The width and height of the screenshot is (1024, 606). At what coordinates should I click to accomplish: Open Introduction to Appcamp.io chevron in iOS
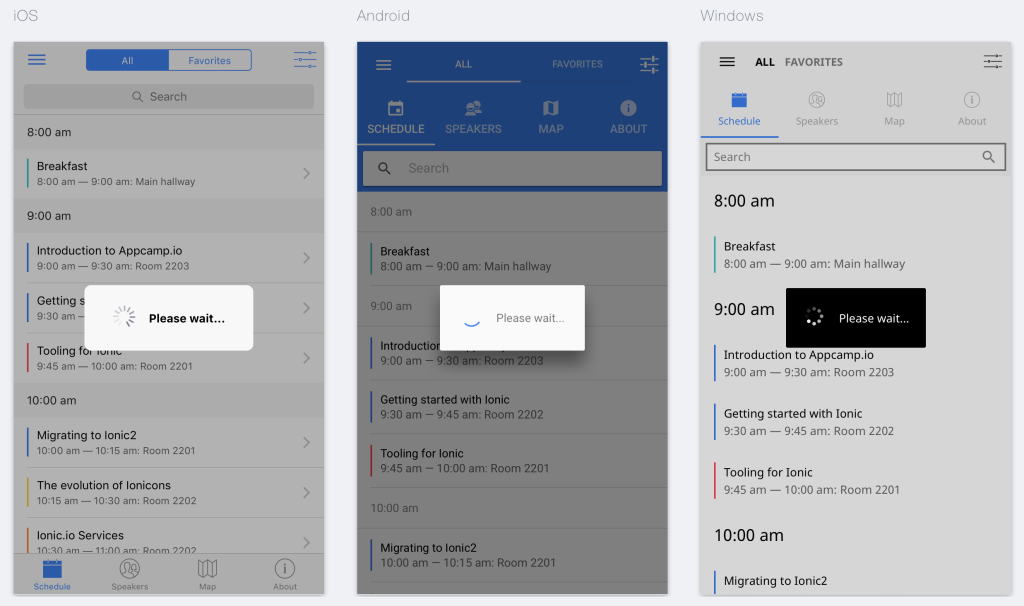306,257
